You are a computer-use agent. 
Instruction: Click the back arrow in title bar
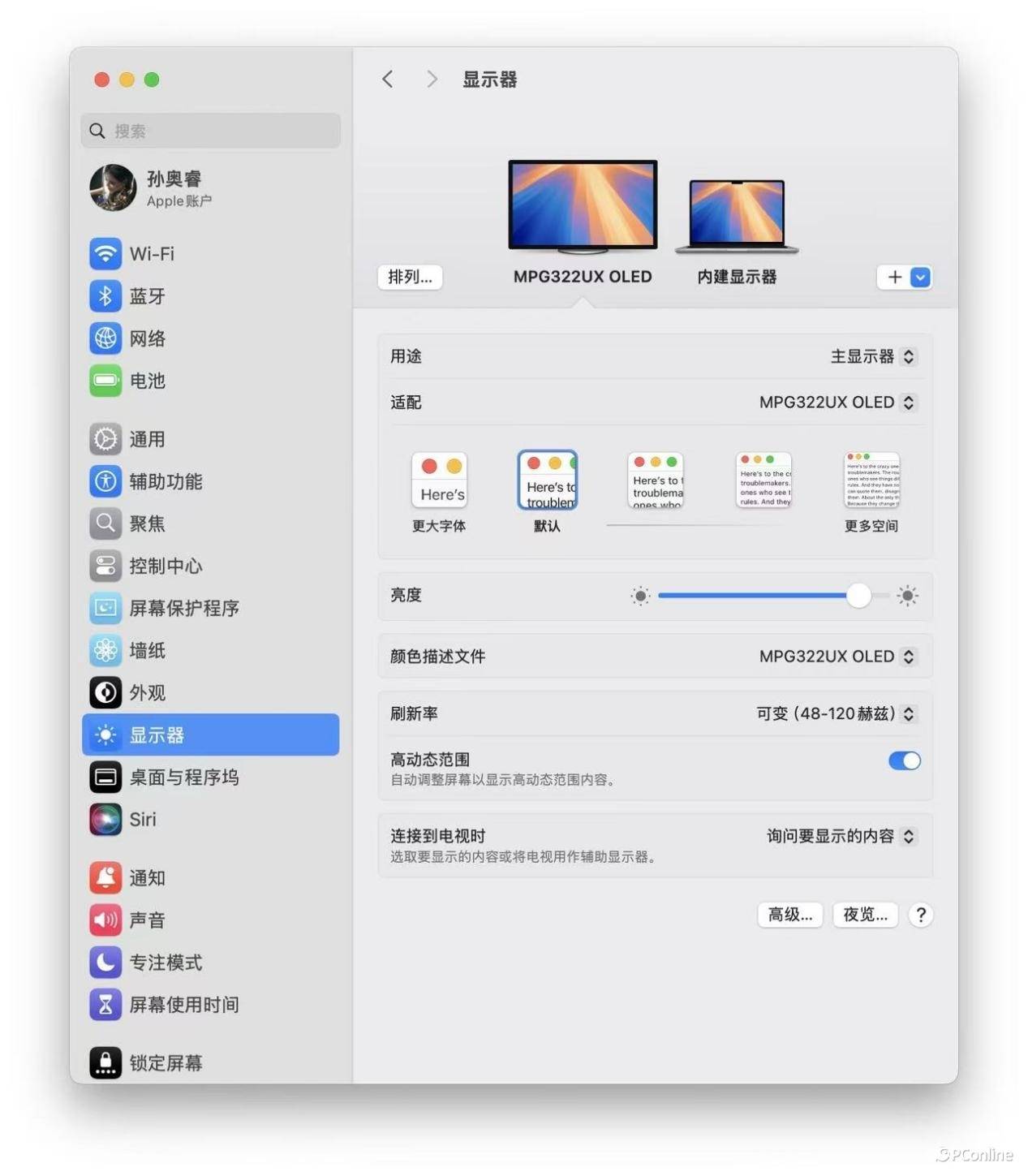[x=388, y=79]
